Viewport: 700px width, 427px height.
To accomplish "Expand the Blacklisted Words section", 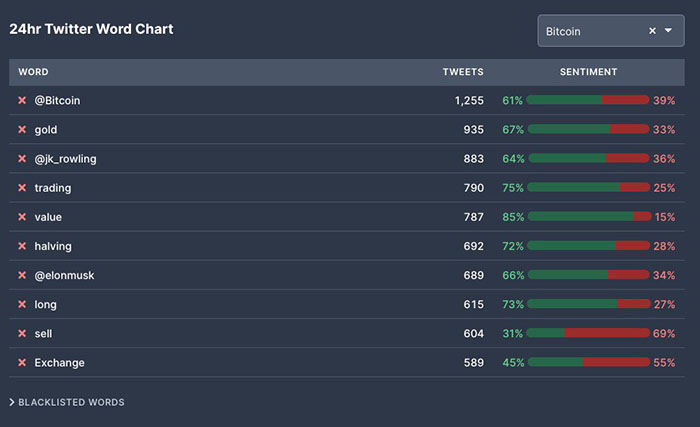I will [x=67, y=402].
